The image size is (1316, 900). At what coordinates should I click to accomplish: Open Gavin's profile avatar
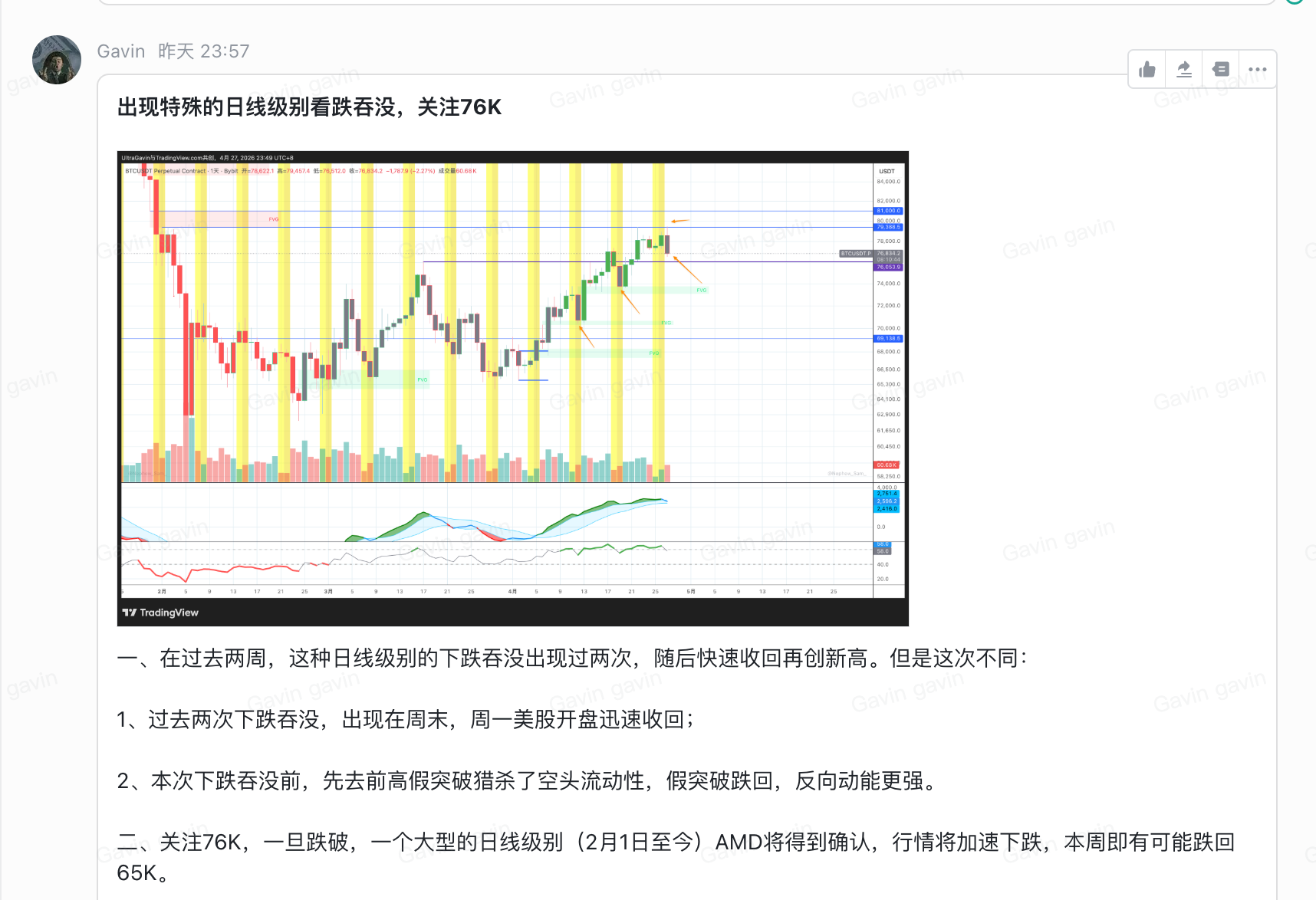click(x=57, y=60)
